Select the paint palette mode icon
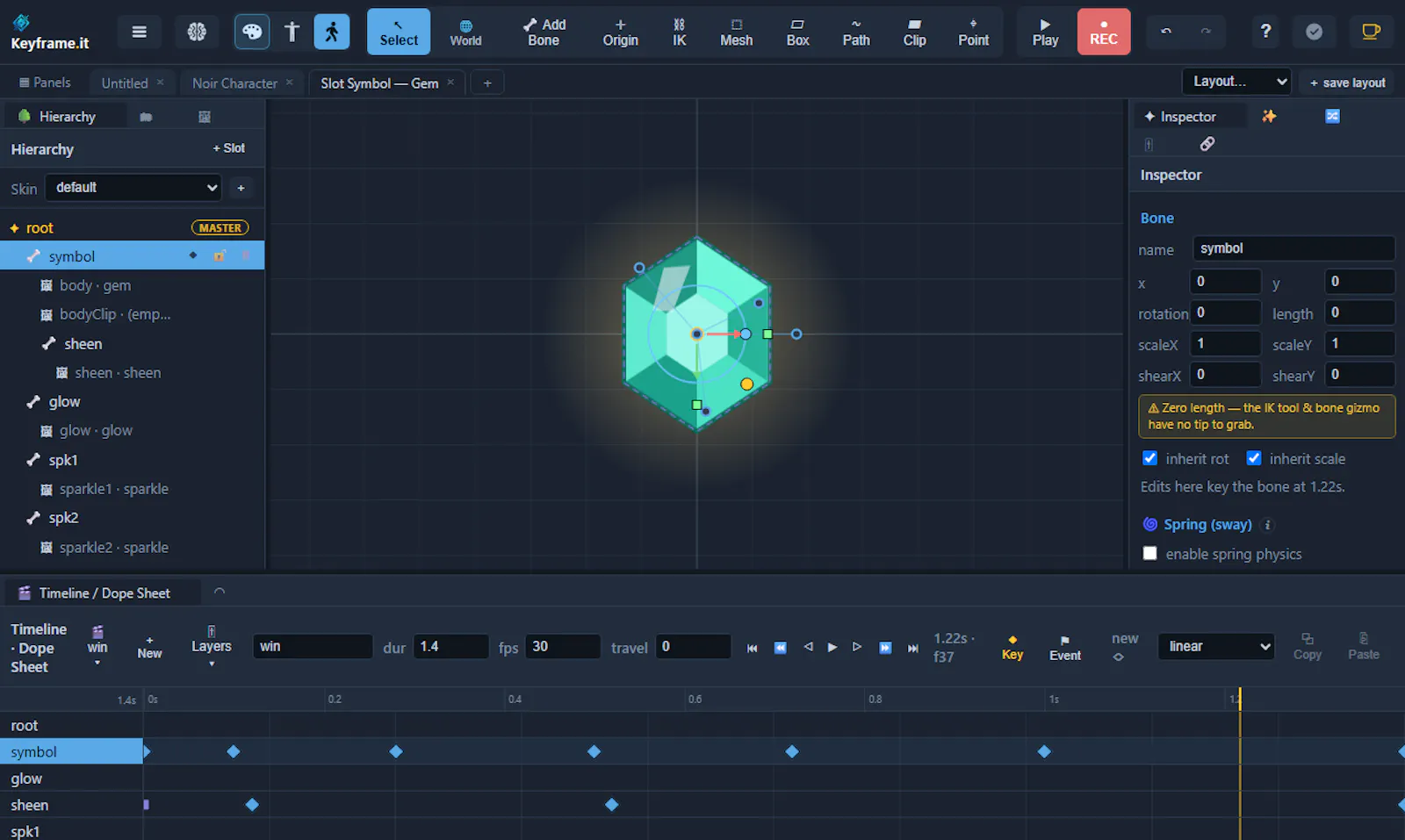 point(252,32)
